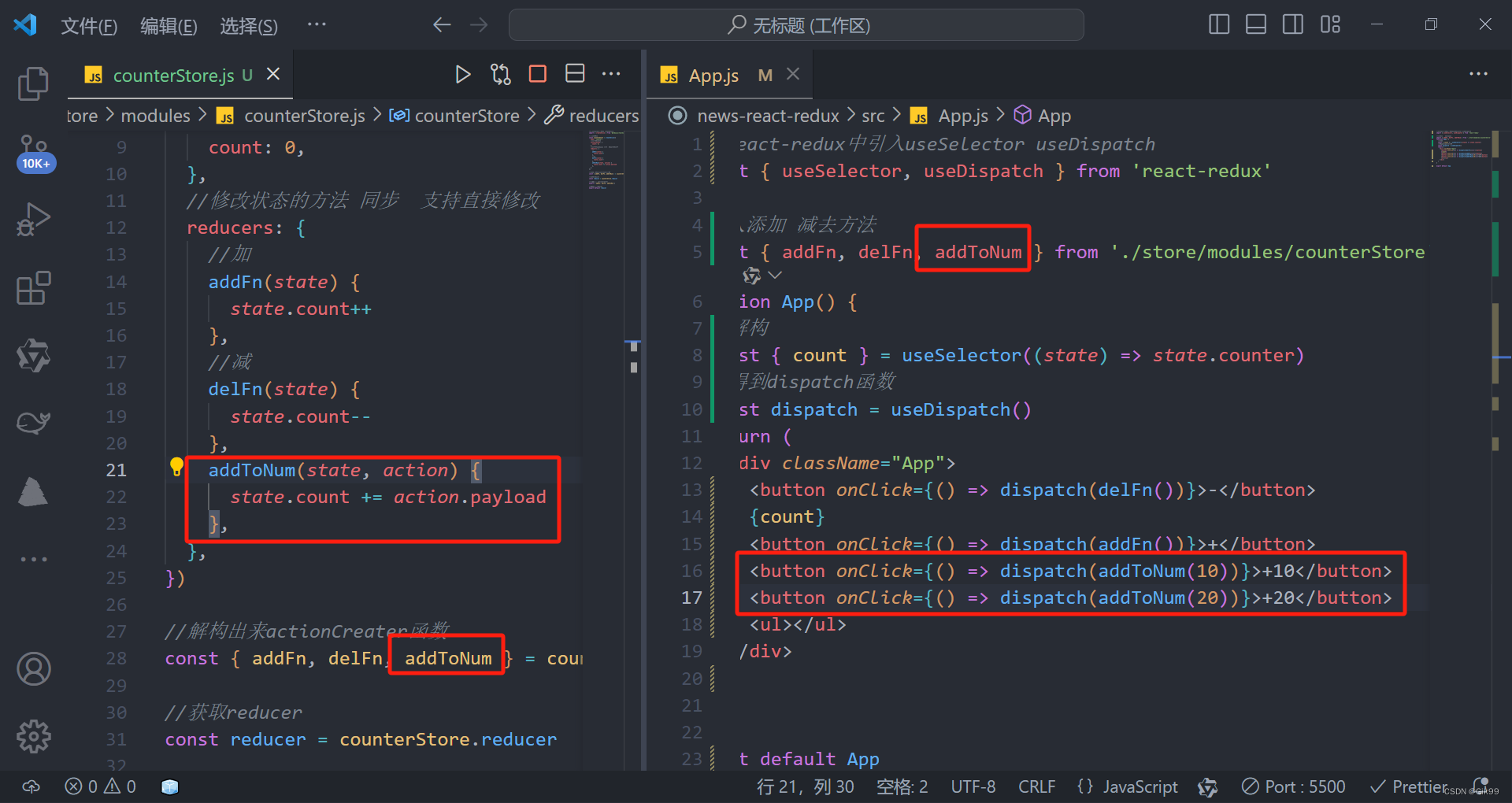
Task: Open Customize Layout options
Action: [x=1330, y=24]
